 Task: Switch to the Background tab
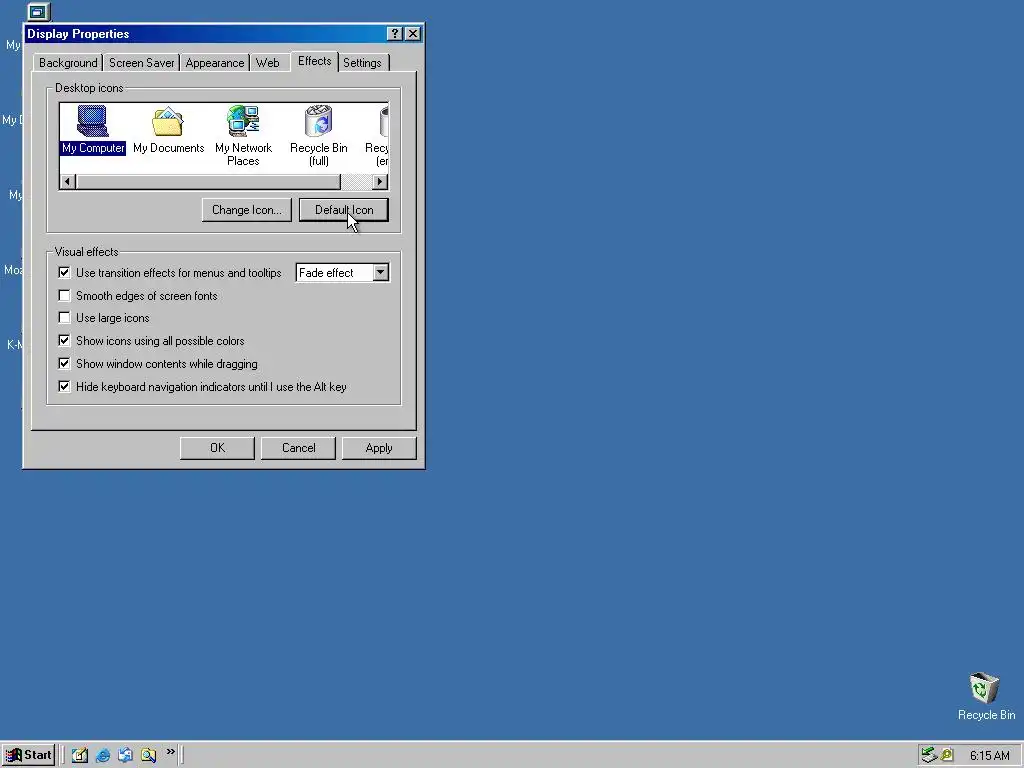tap(68, 63)
